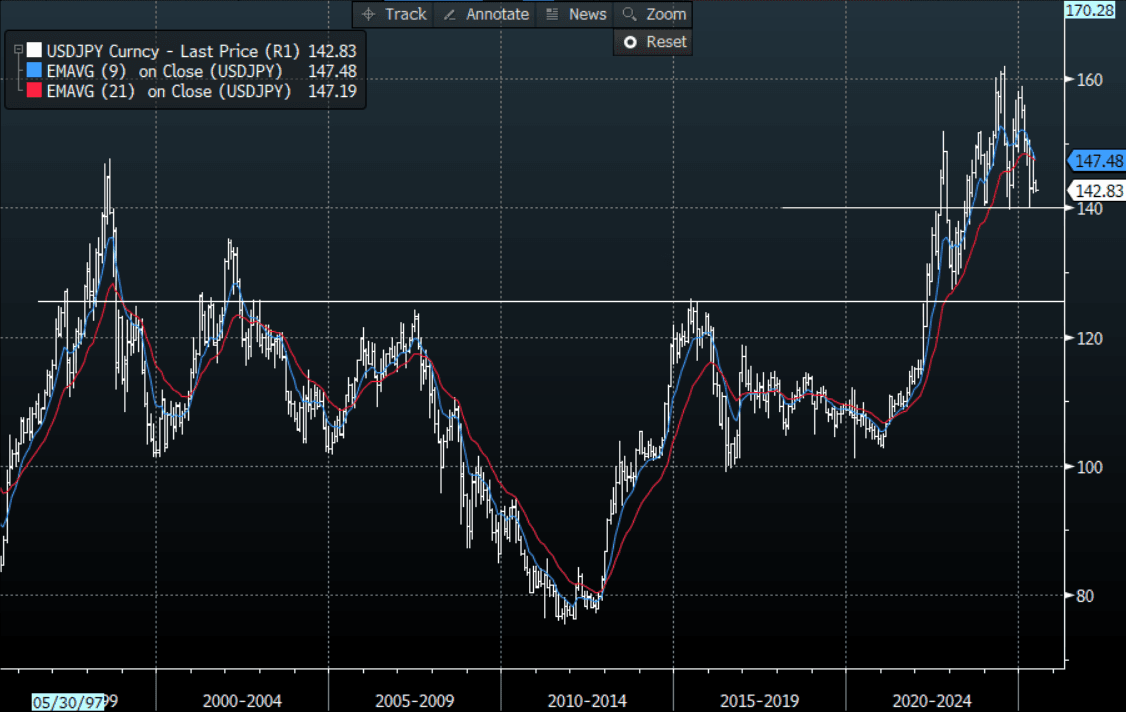Click the white 142.83 last price tag
The height and width of the screenshot is (712, 1126).
[x=1098, y=191]
